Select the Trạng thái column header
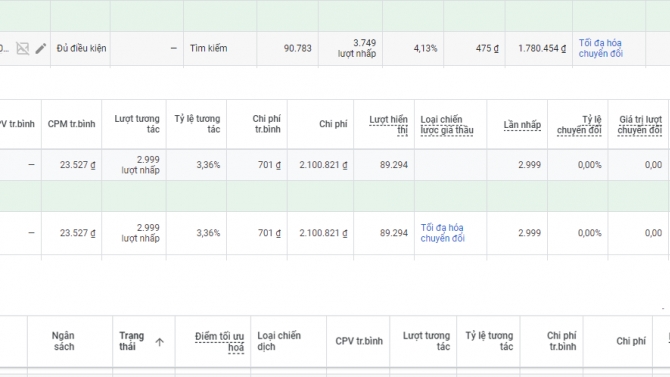 point(132,341)
